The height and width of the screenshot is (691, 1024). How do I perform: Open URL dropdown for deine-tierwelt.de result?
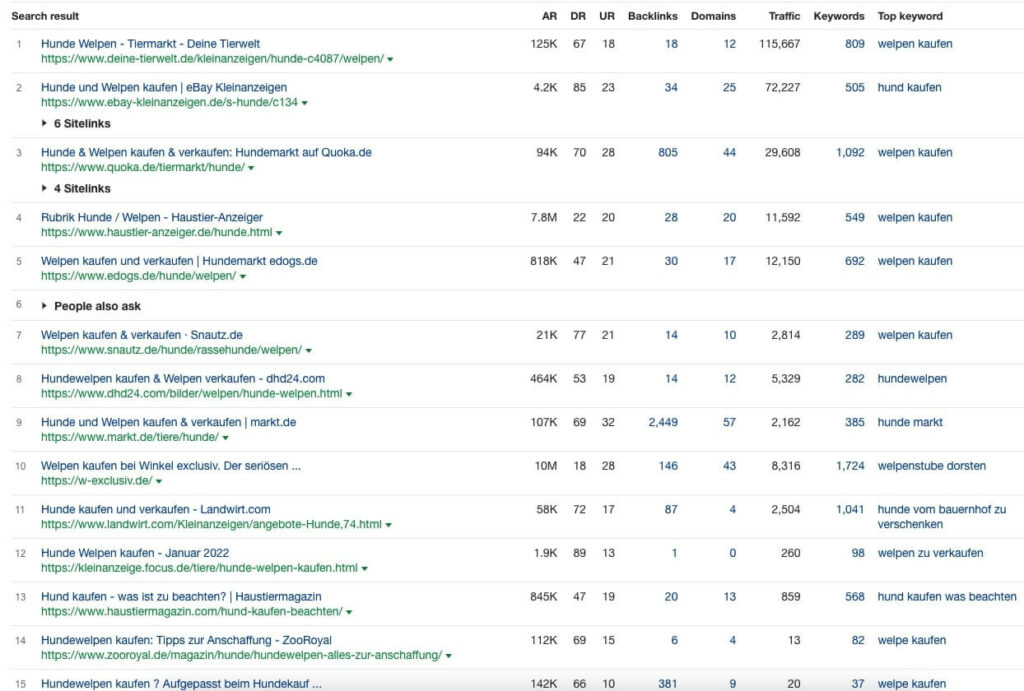[x=390, y=59]
